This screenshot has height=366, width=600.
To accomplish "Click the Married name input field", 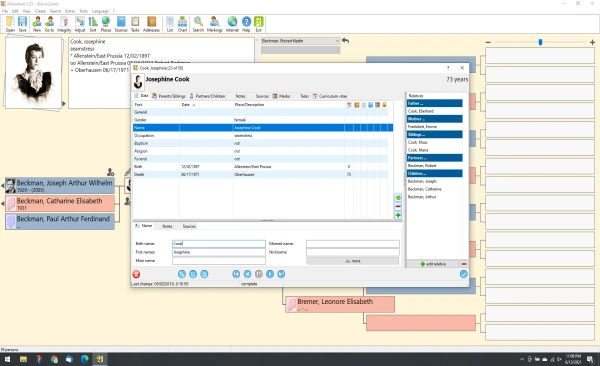I will [352, 244].
